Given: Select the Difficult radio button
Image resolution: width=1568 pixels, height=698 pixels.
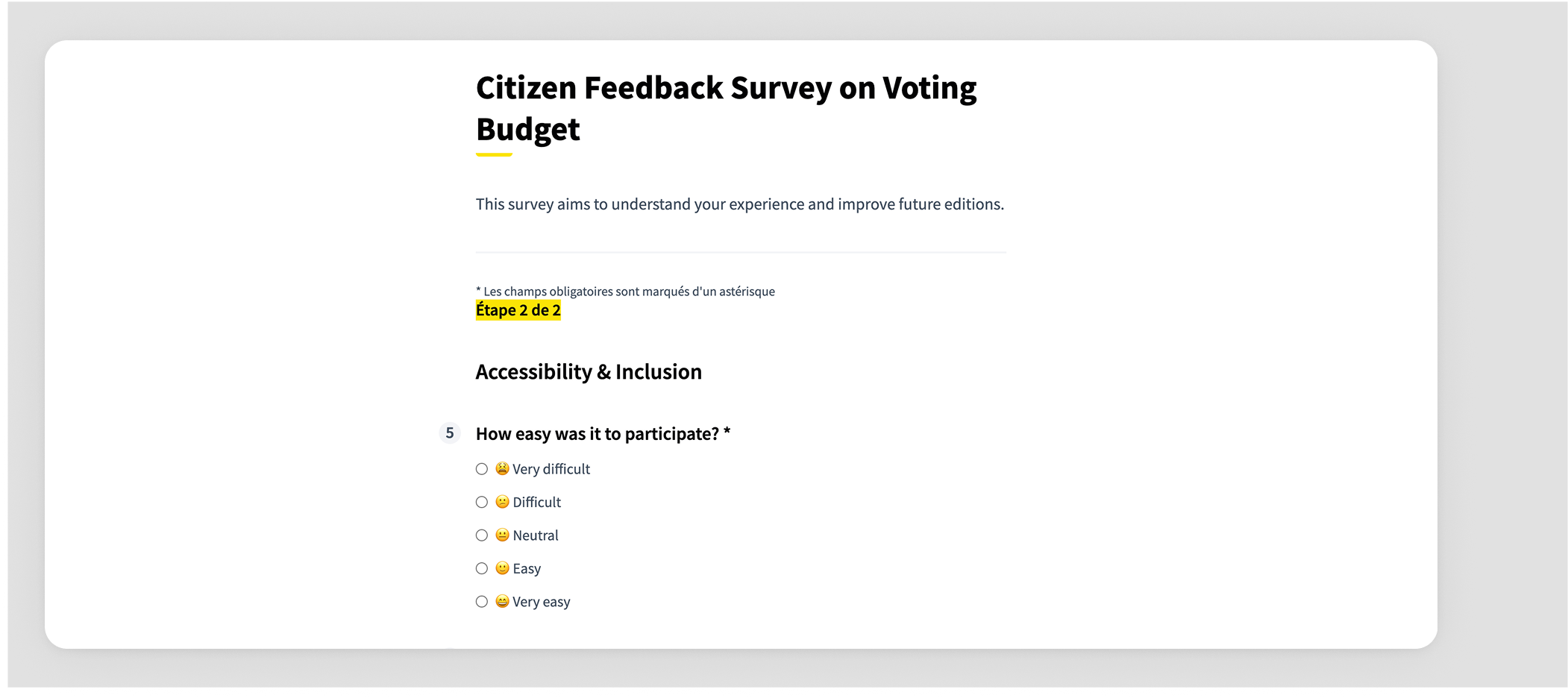Looking at the screenshot, I should (482, 503).
